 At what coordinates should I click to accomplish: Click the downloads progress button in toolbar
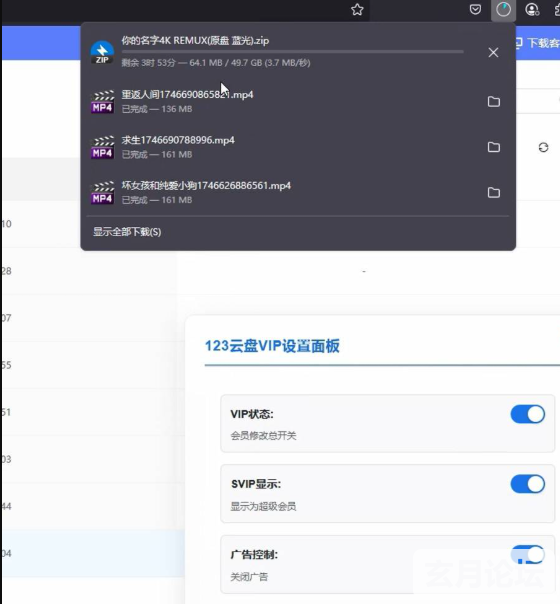point(503,10)
